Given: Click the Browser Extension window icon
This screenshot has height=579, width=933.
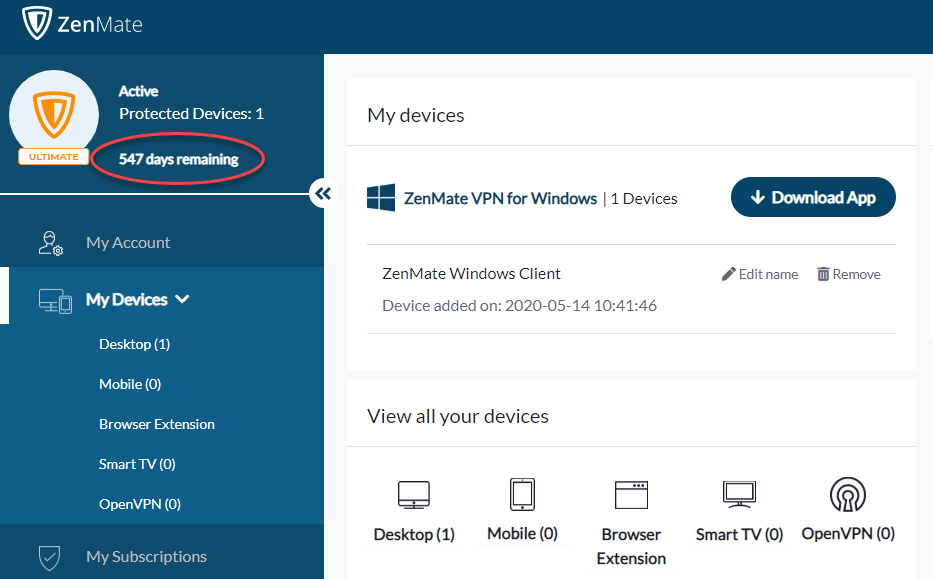Looking at the screenshot, I should click(x=631, y=495).
